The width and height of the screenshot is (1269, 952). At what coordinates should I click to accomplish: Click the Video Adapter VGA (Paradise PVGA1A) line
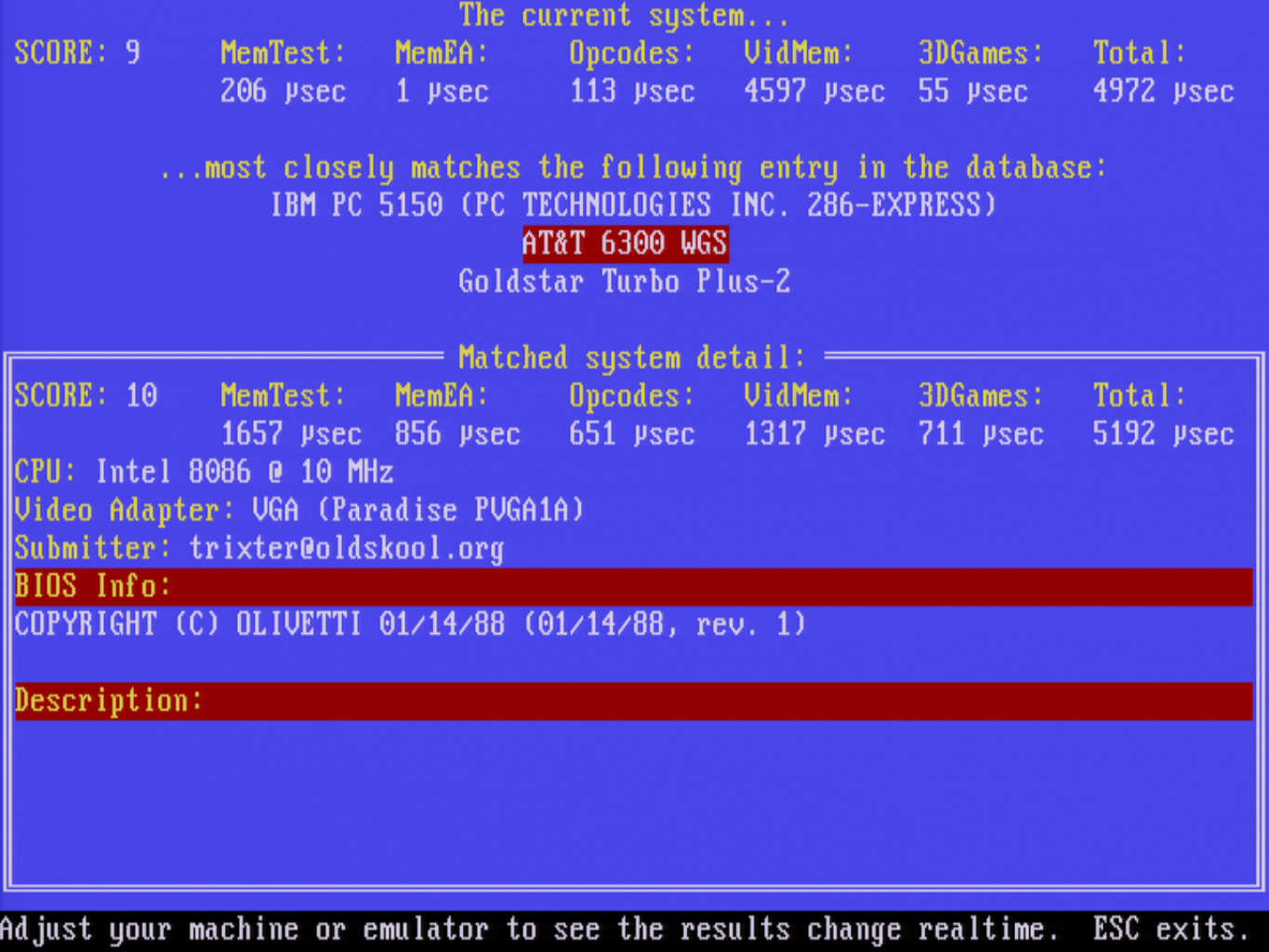pos(299,510)
